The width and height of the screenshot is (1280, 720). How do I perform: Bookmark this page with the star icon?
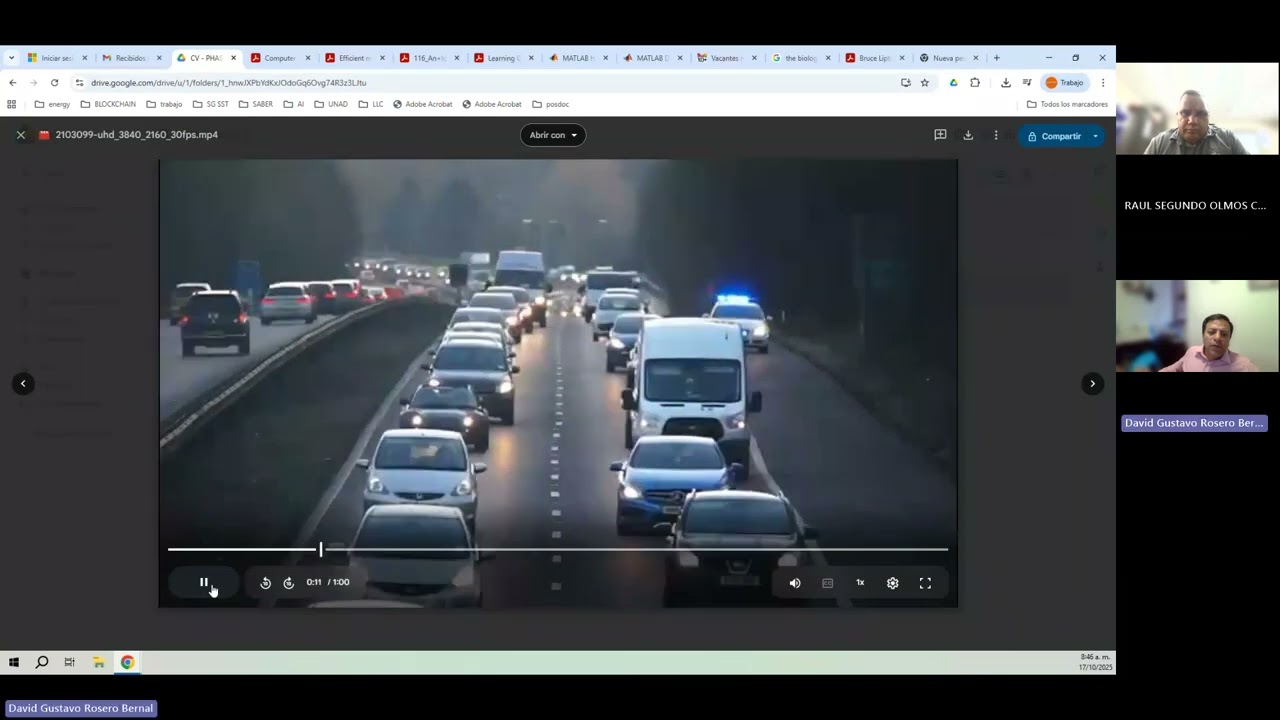[x=925, y=83]
